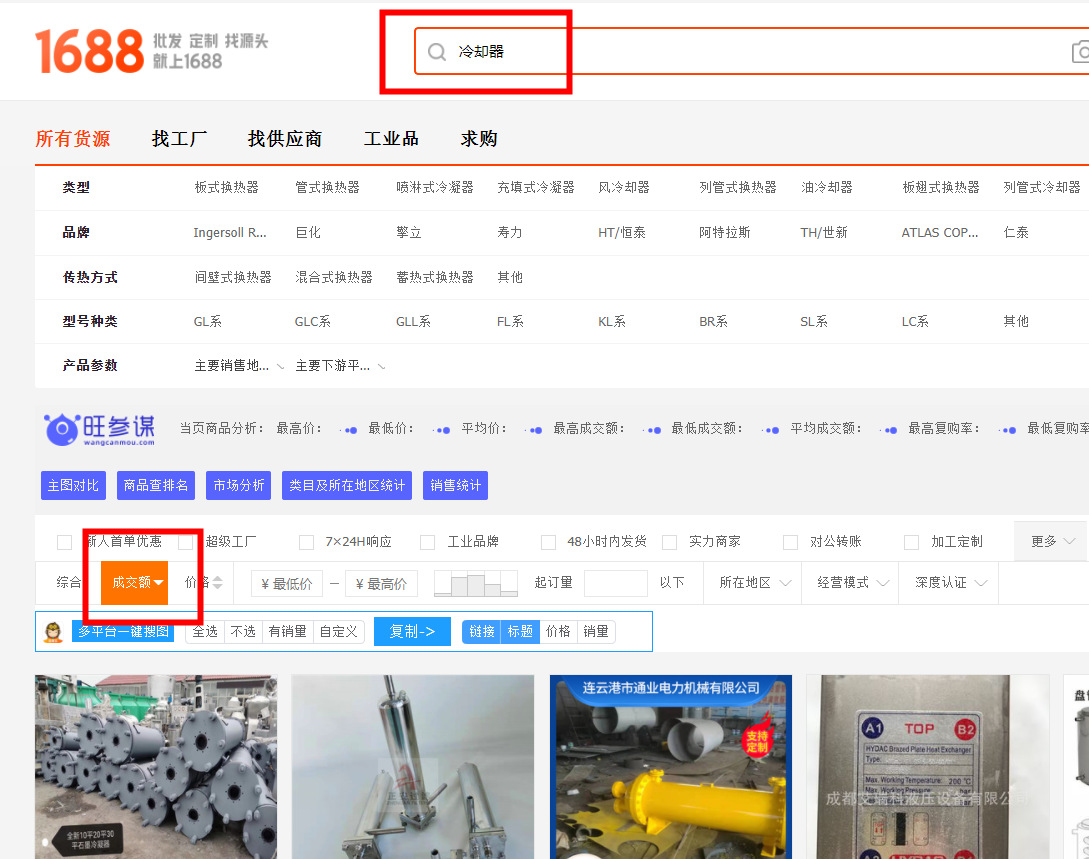Expand 更多 filter options
The width and height of the screenshot is (1089, 859).
[x=1051, y=542]
